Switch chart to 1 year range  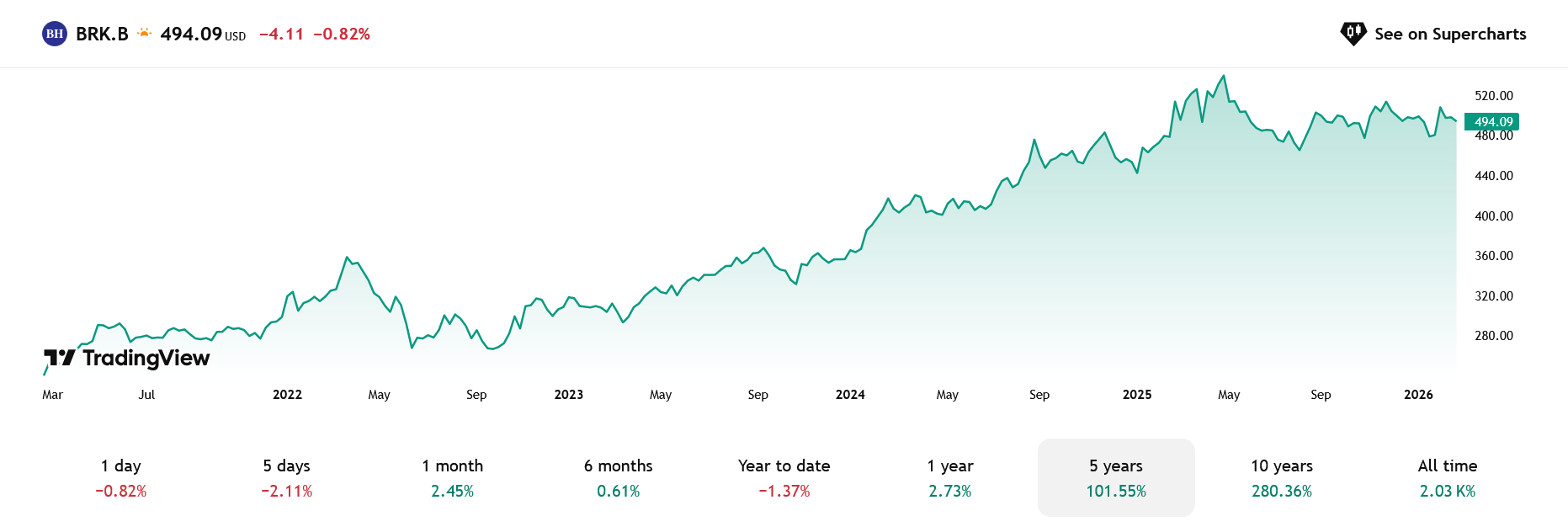coord(949,477)
